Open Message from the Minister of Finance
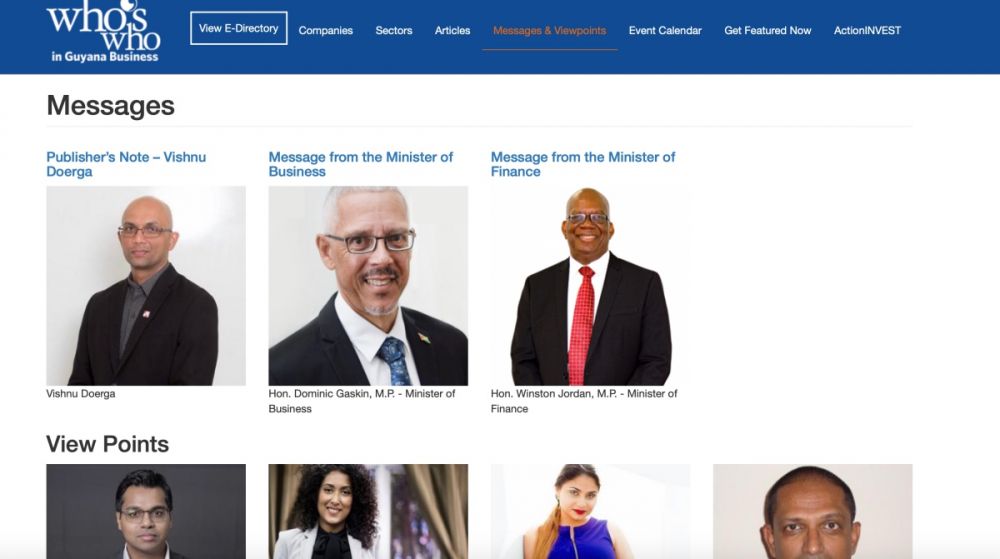The height and width of the screenshot is (559, 1000). (x=582, y=164)
